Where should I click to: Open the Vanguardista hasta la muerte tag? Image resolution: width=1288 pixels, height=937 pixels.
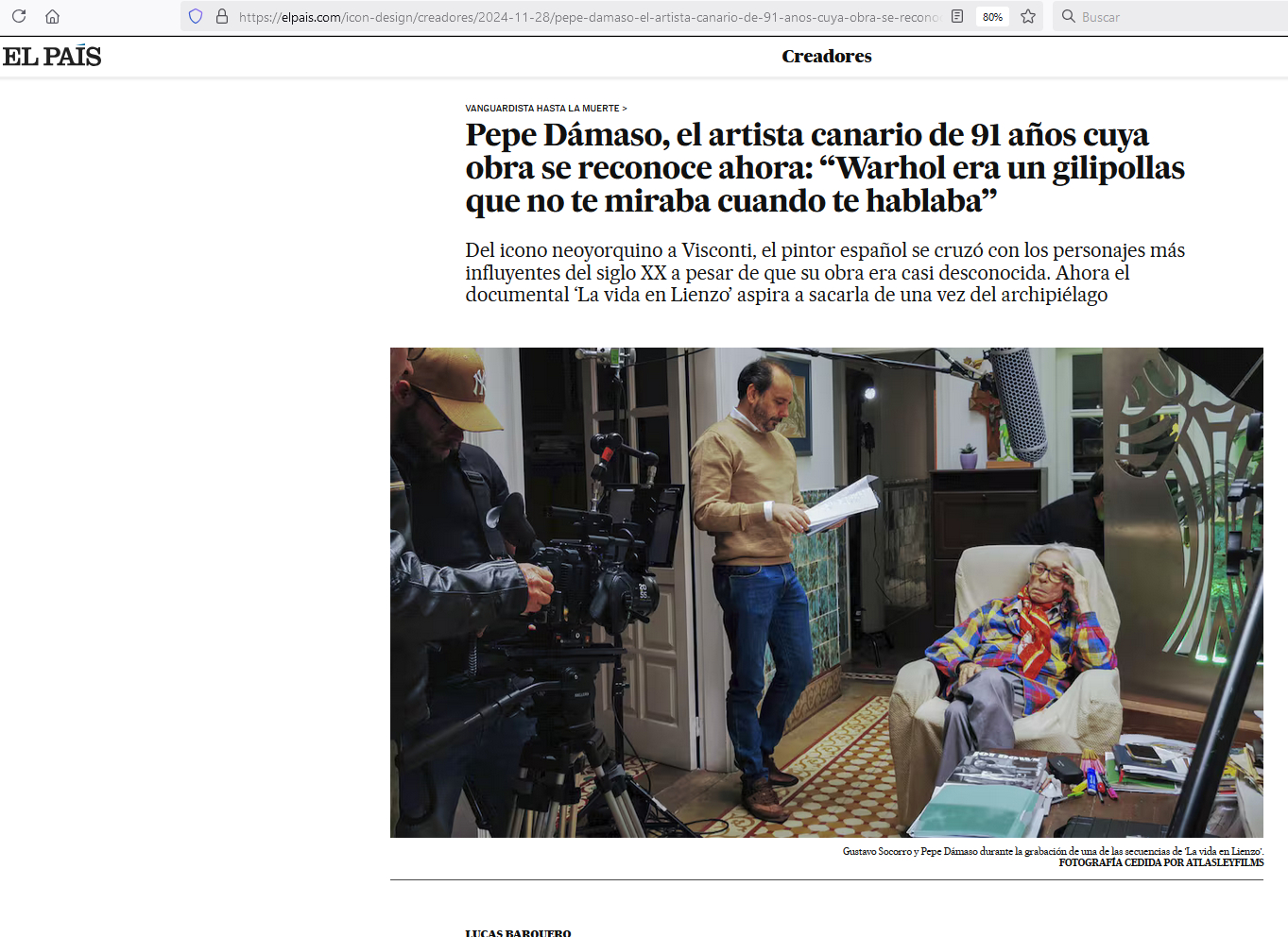click(x=542, y=109)
